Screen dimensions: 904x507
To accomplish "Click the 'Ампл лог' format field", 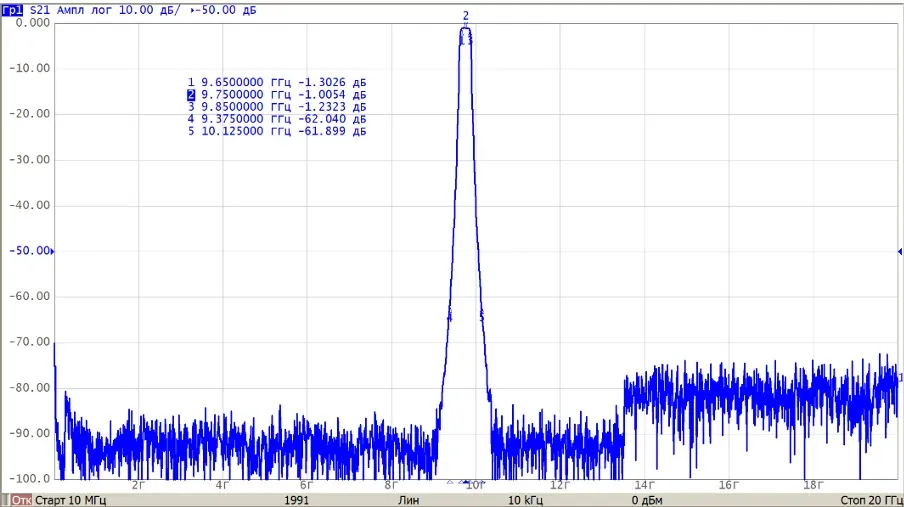I will point(85,10).
